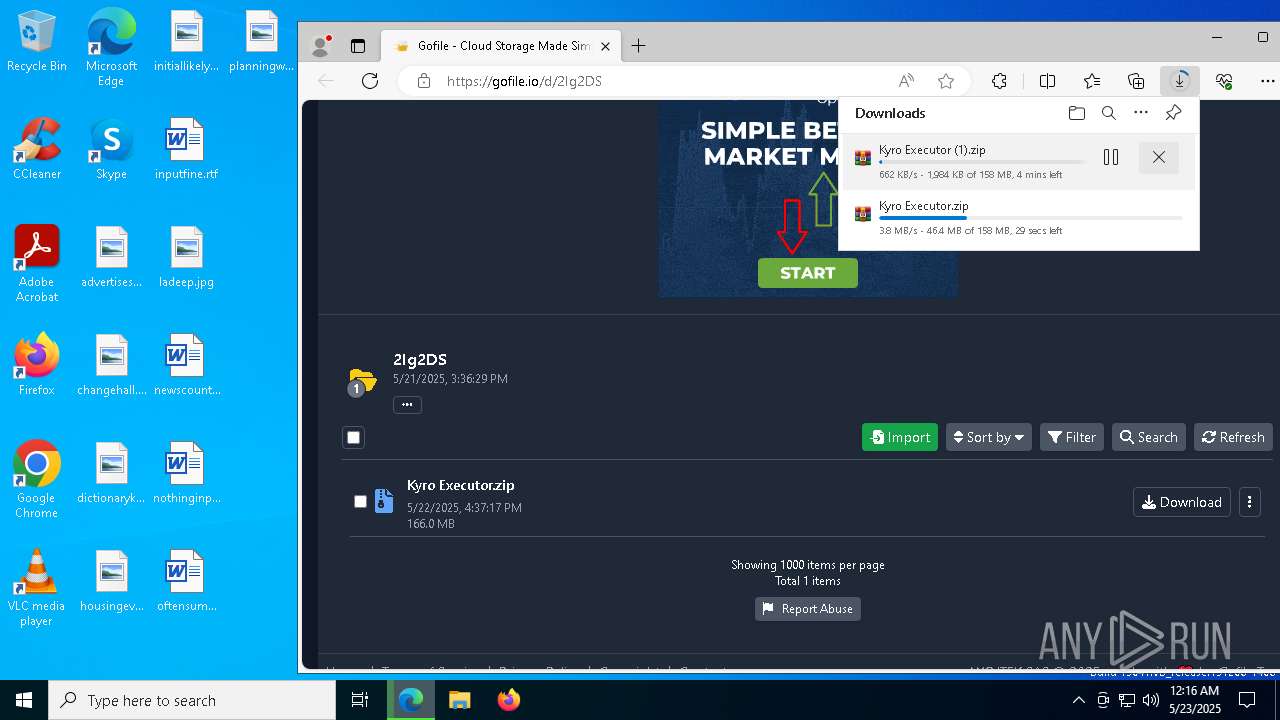Open Browser essentials heart icon
The image size is (1280, 720).
[x=1224, y=81]
